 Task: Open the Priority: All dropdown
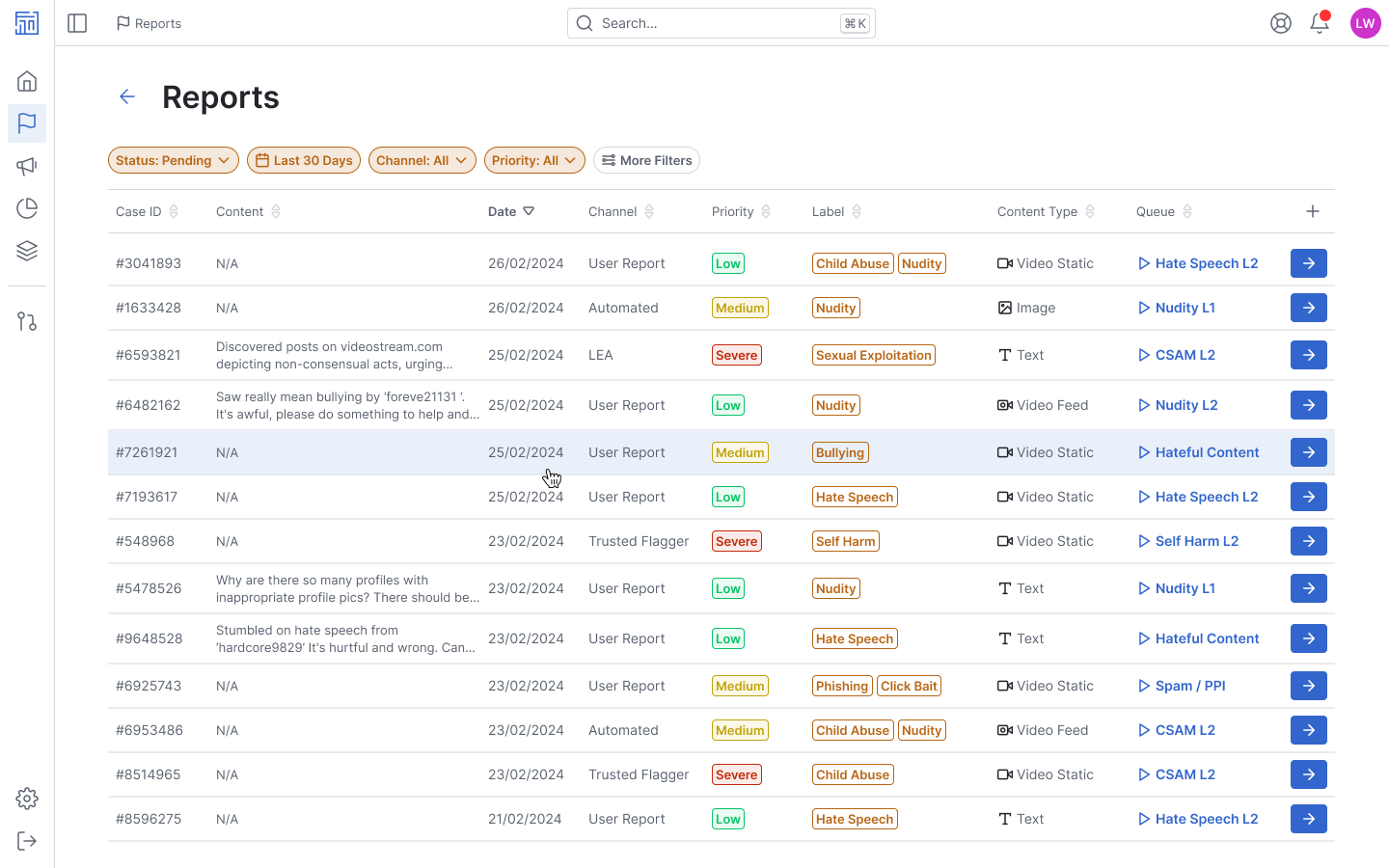pyautogui.click(x=534, y=160)
